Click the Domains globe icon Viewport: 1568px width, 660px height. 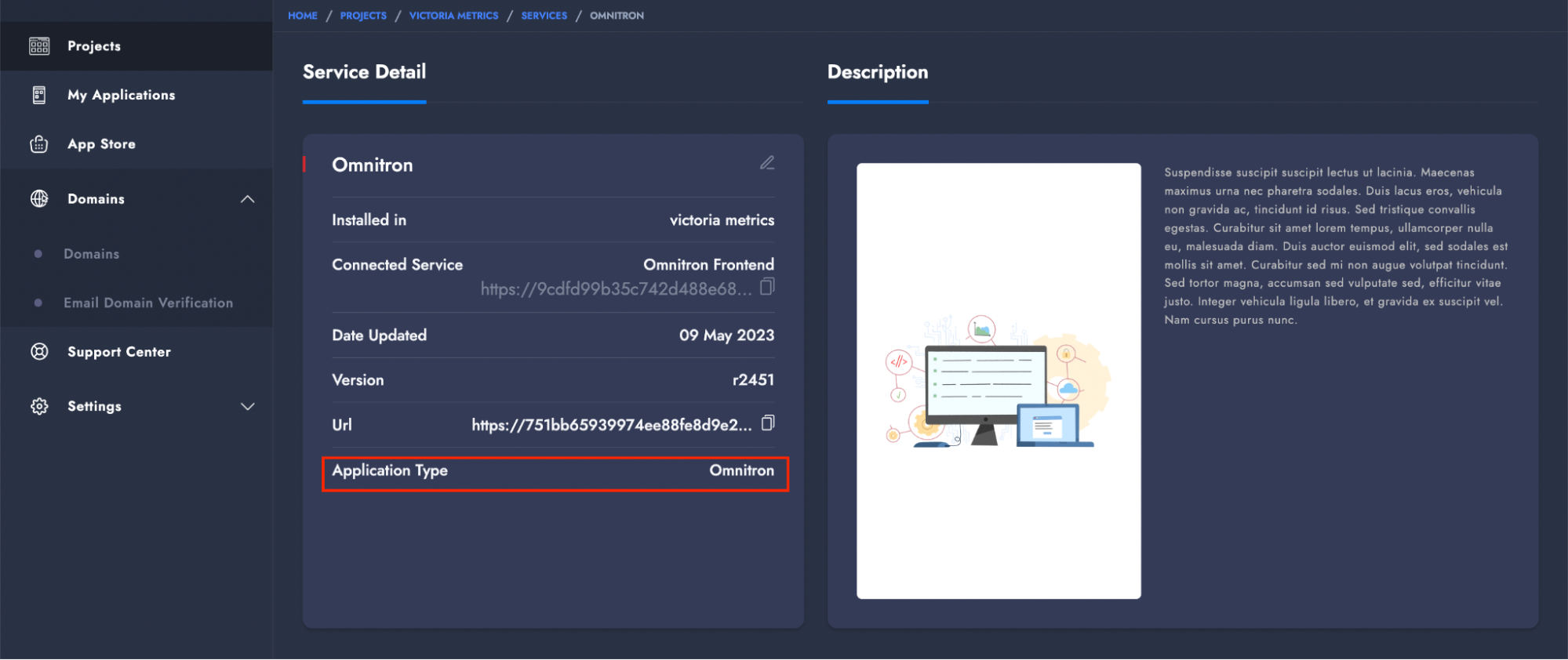[x=39, y=199]
